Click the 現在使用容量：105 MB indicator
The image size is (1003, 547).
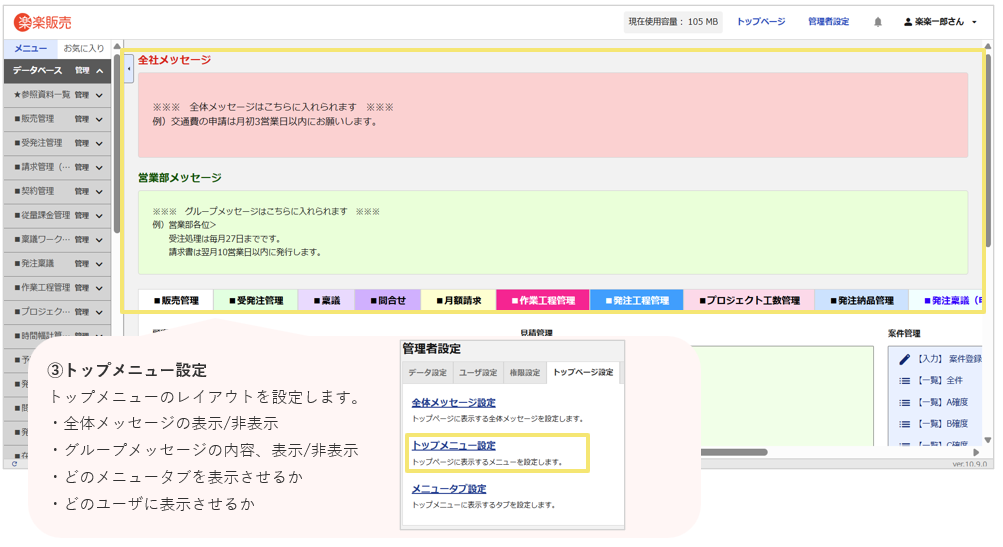(x=673, y=22)
